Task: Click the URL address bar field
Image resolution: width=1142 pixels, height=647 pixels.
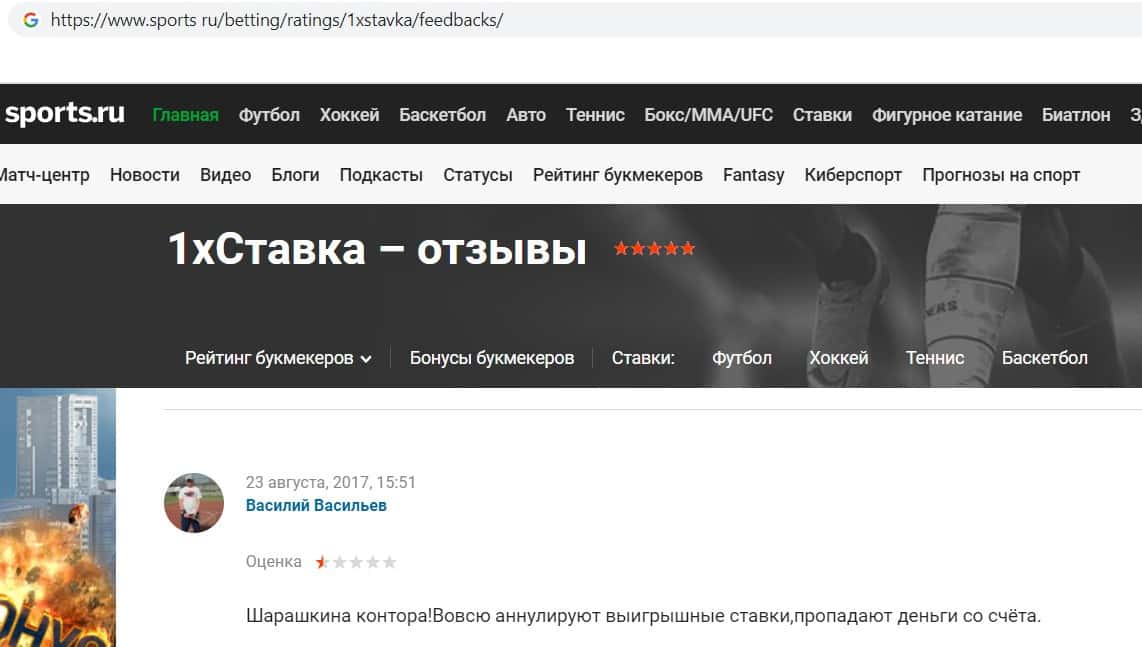Action: pyautogui.click(x=583, y=20)
